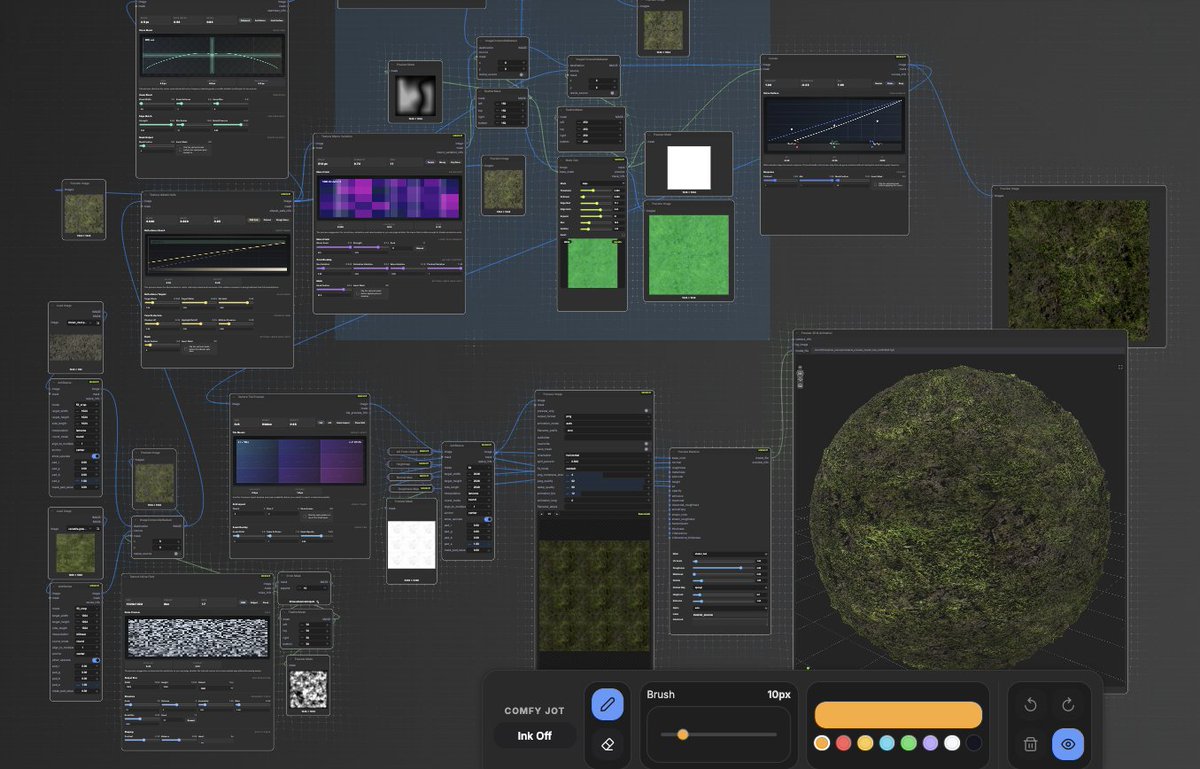Toggle ink visibility with the eye icon

pyautogui.click(x=1068, y=744)
